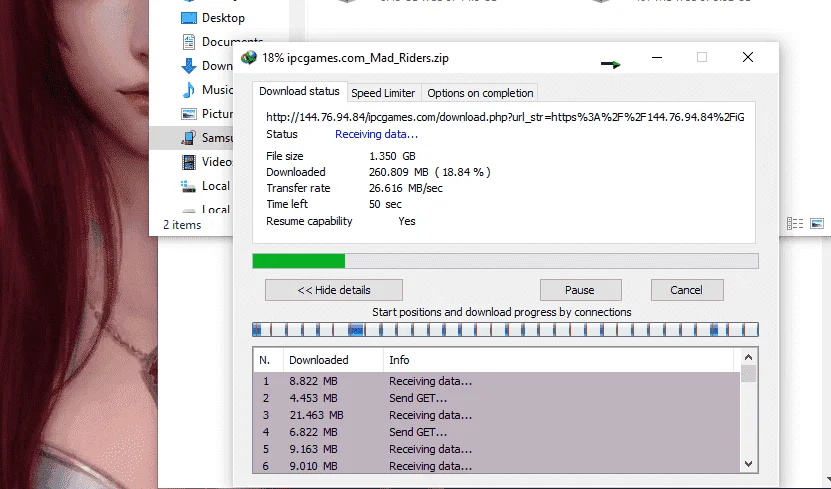Select connection row 3 with 21.463 MB
The width and height of the screenshot is (831, 489).
pos(497,415)
